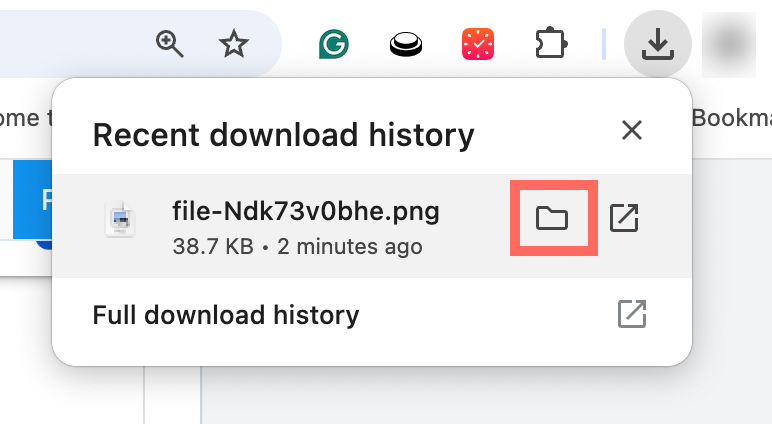Open the partially visible Bookmarks item at right
Viewport: 772px width, 424px height.
tap(732, 118)
